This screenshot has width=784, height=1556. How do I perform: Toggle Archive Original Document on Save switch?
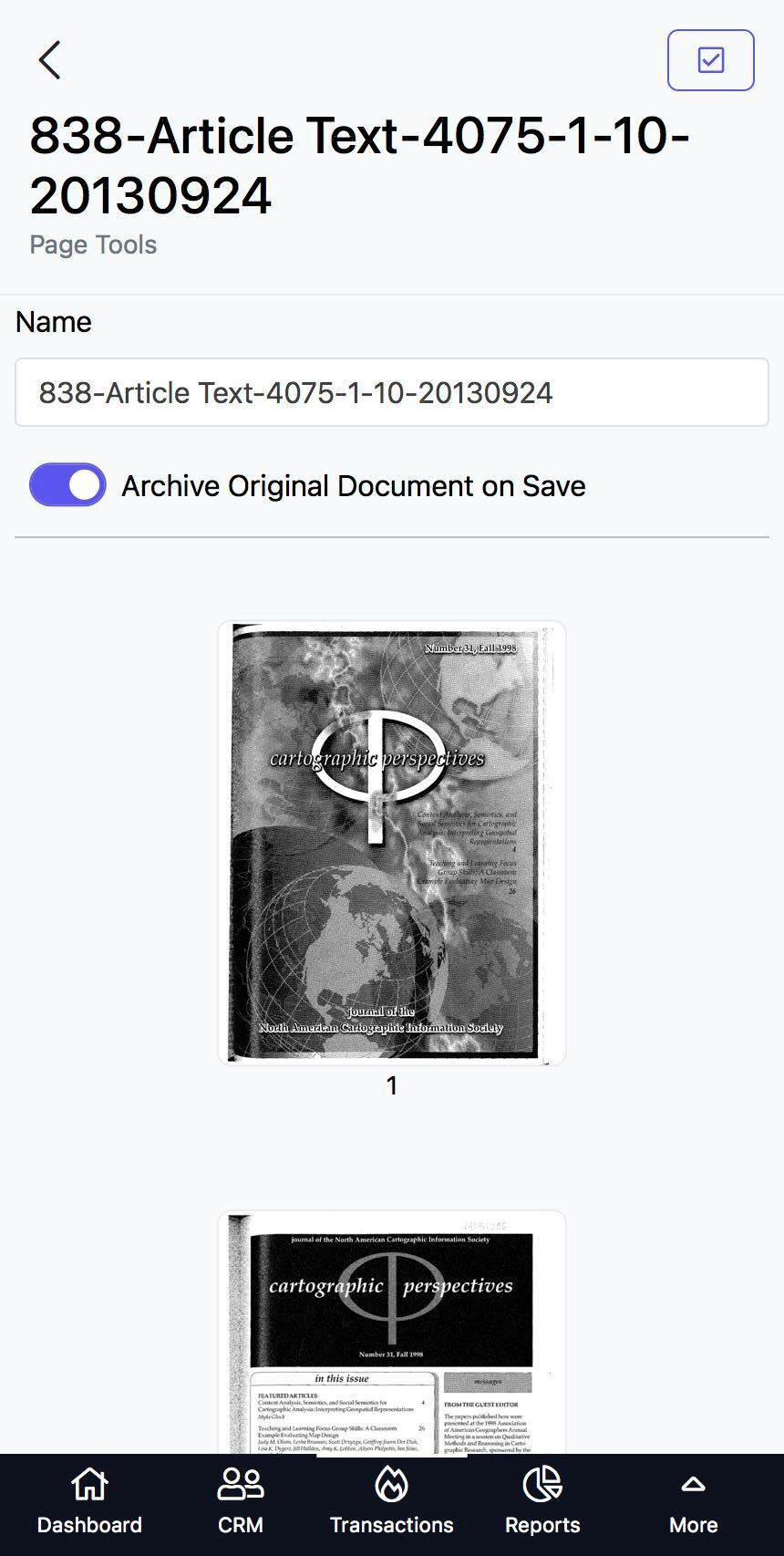pos(67,485)
